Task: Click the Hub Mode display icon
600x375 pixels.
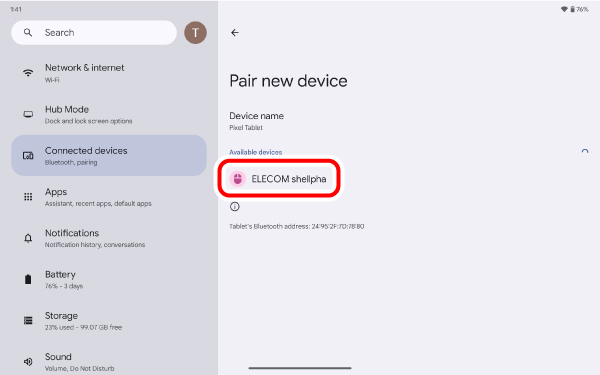Action: [28, 114]
